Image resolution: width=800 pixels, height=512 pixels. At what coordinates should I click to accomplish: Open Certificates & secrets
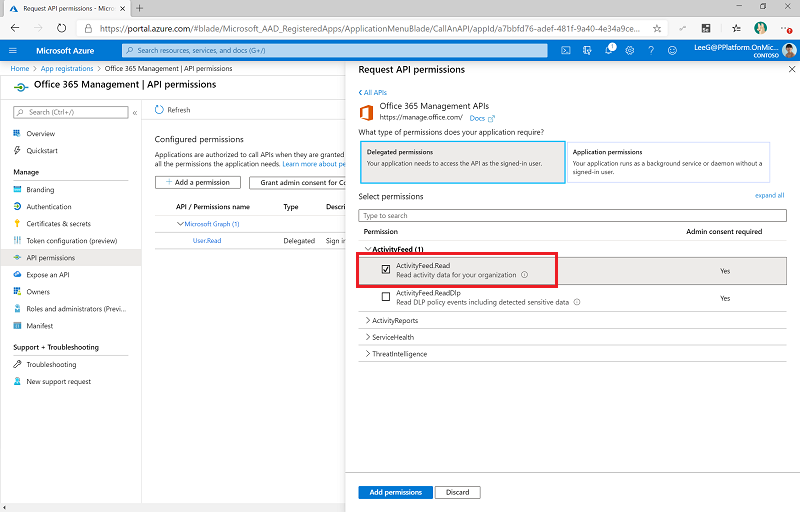coord(58,224)
